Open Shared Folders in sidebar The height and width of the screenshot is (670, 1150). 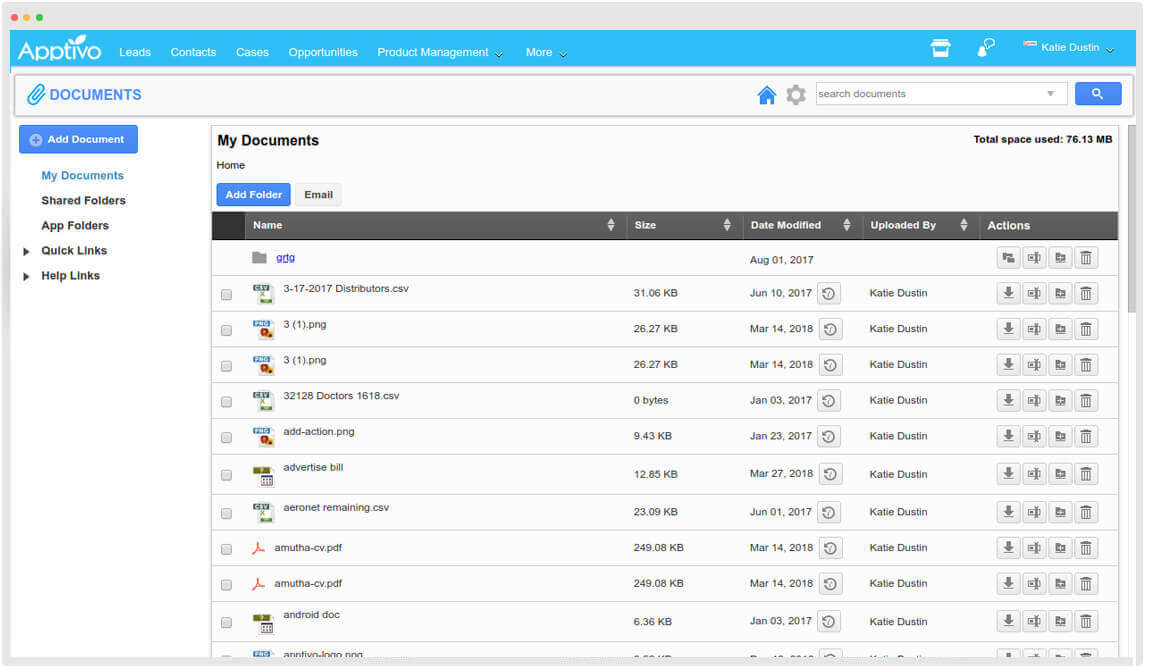pos(83,201)
